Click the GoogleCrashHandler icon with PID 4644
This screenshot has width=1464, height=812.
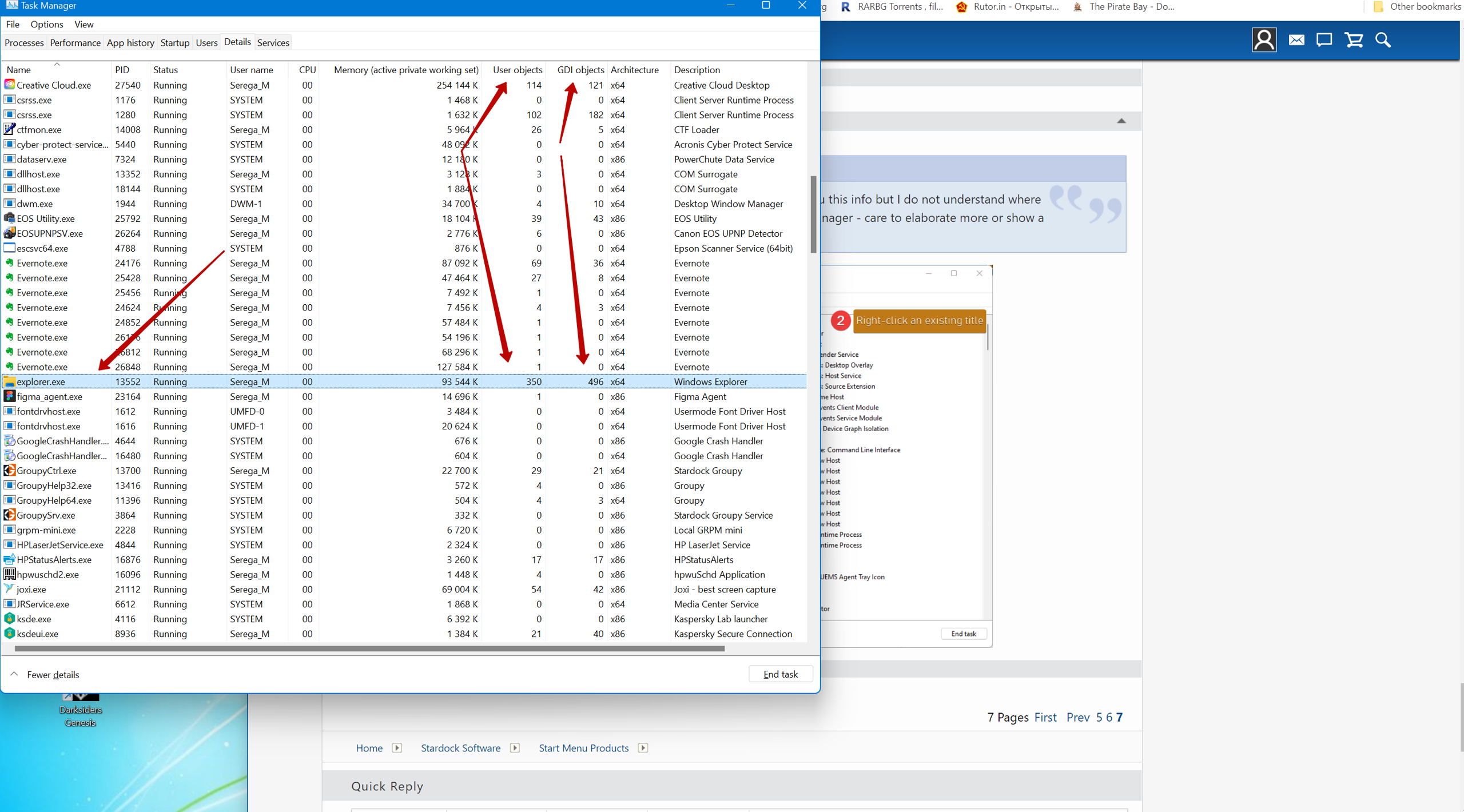coord(9,441)
